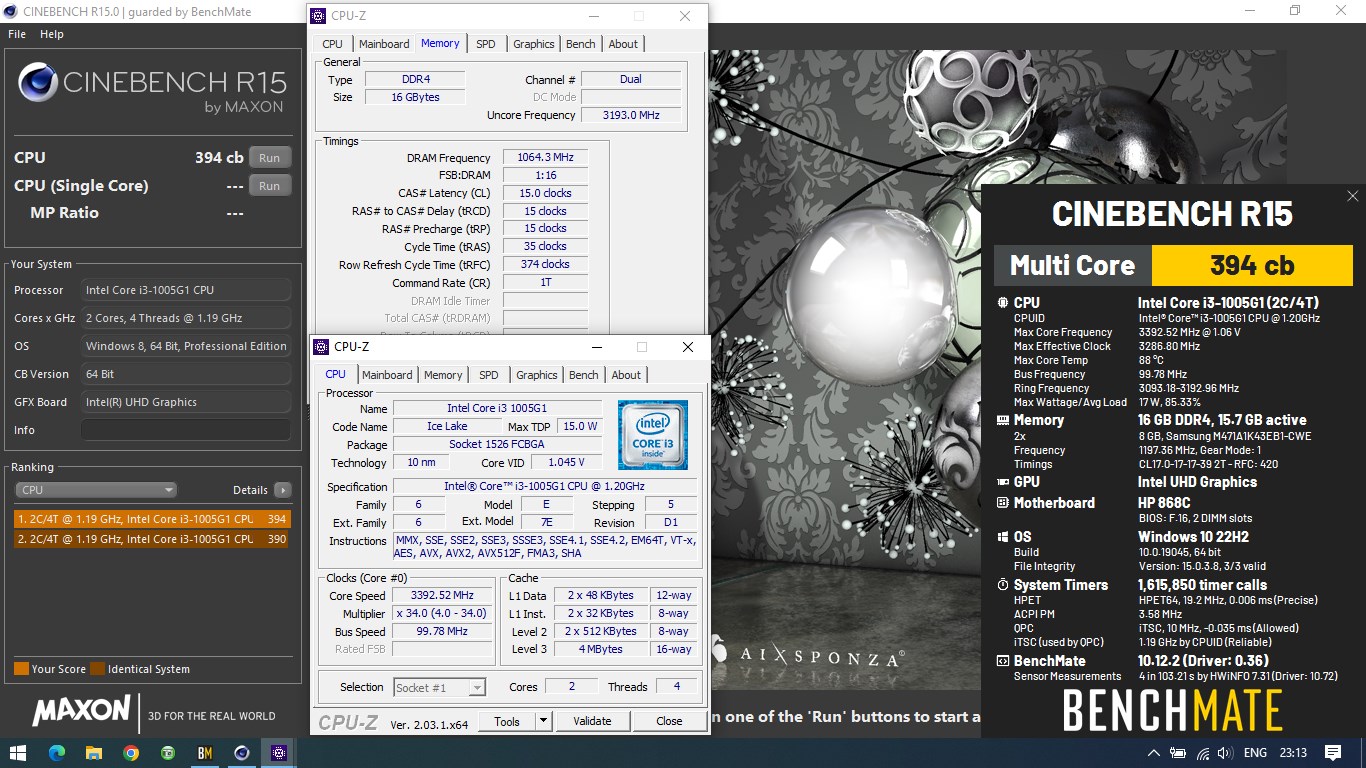
Task: Open Graphics tab in the Processor-info CPU-Z window
Action: point(536,375)
